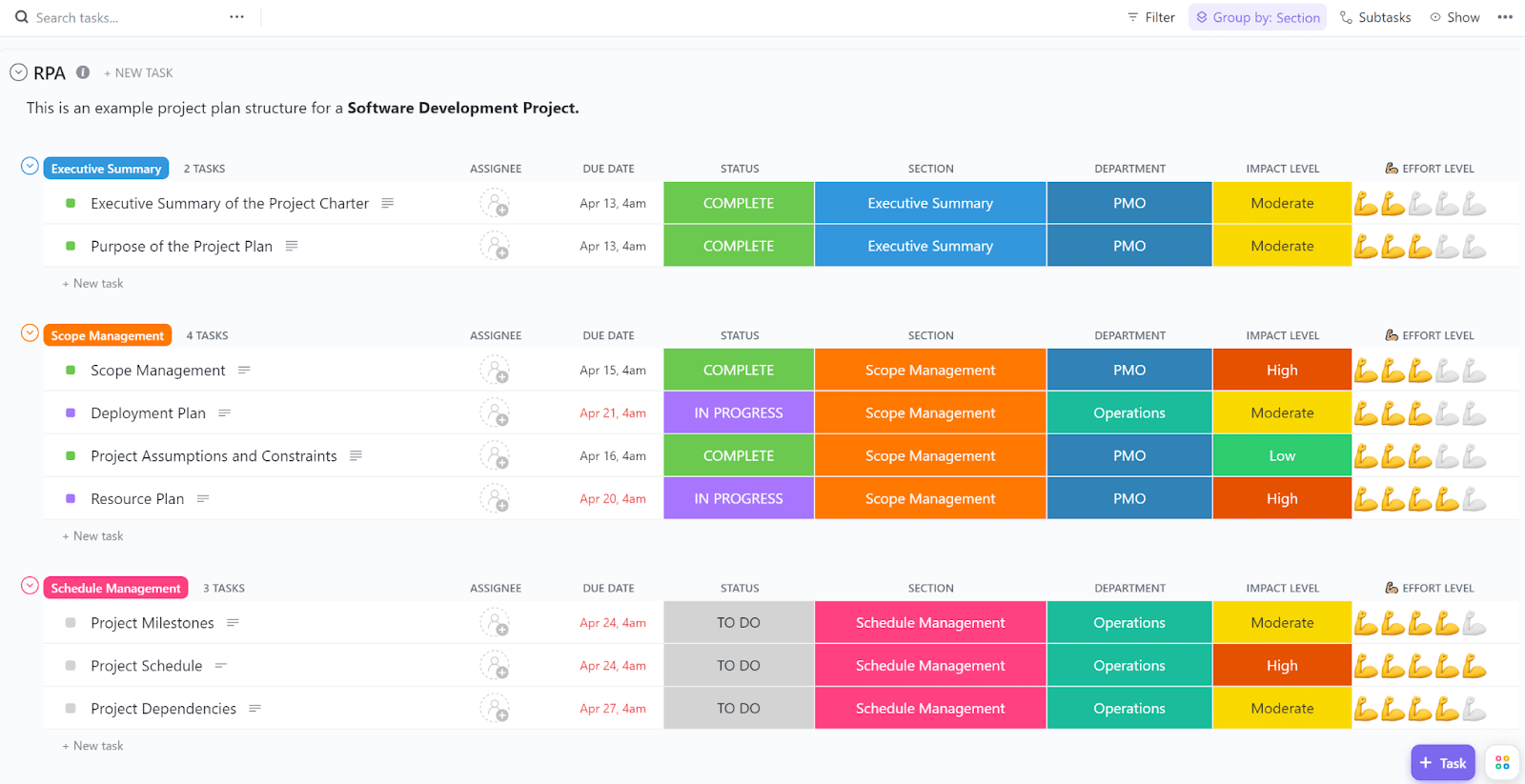Click the RPA list info icon
Image resolution: width=1525 pixels, height=784 pixels.
click(83, 72)
